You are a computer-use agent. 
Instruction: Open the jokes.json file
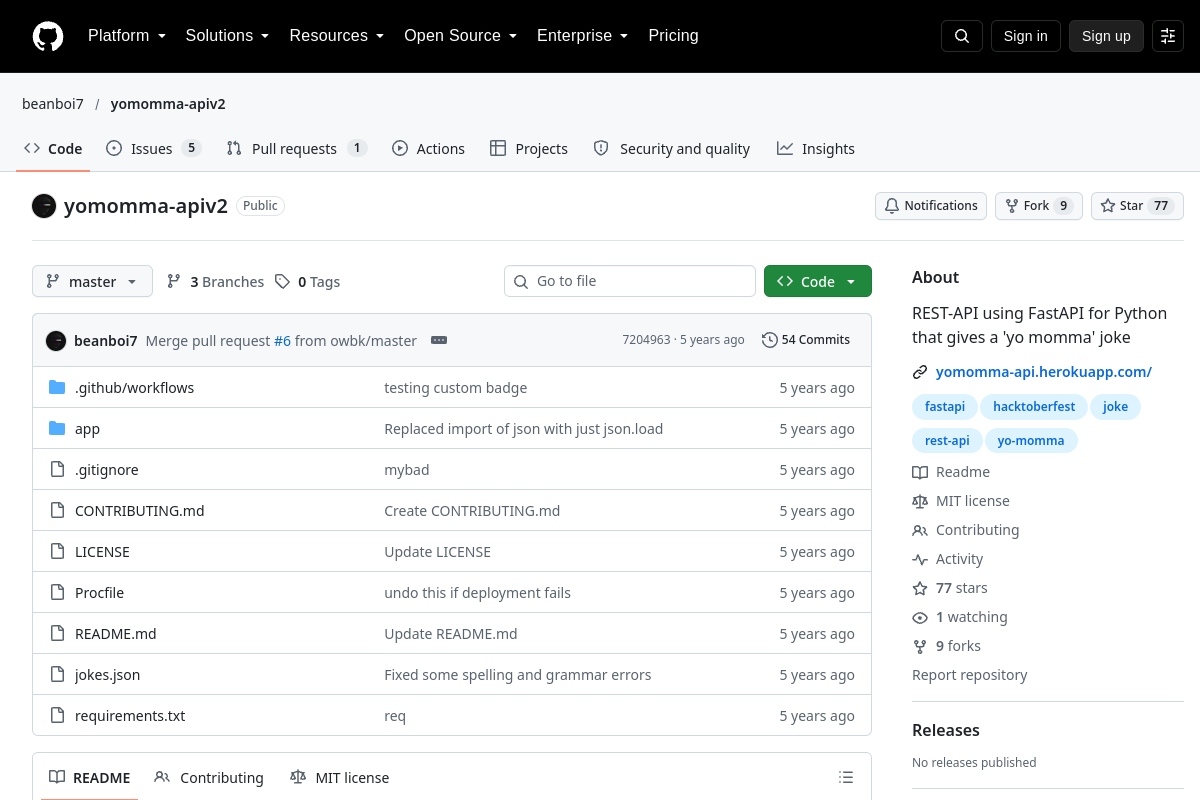(108, 675)
